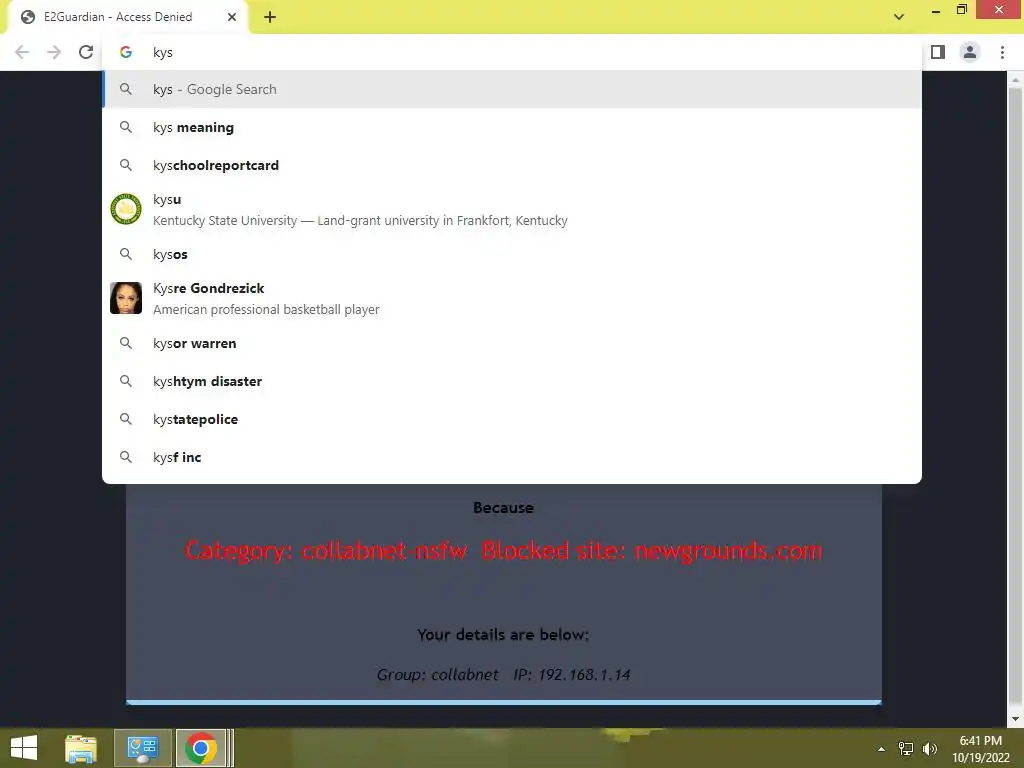Pick the 'kysf inc' suggestion
Image resolution: width=1024 pixels, height=768 pixels.
pyautogui.click(x=512, y=457)
